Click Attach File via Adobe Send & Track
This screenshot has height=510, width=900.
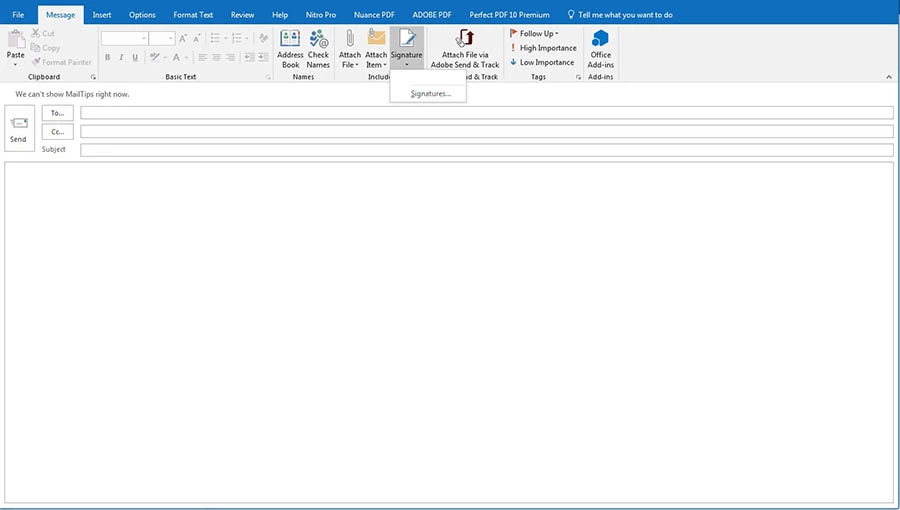point(465,41)
